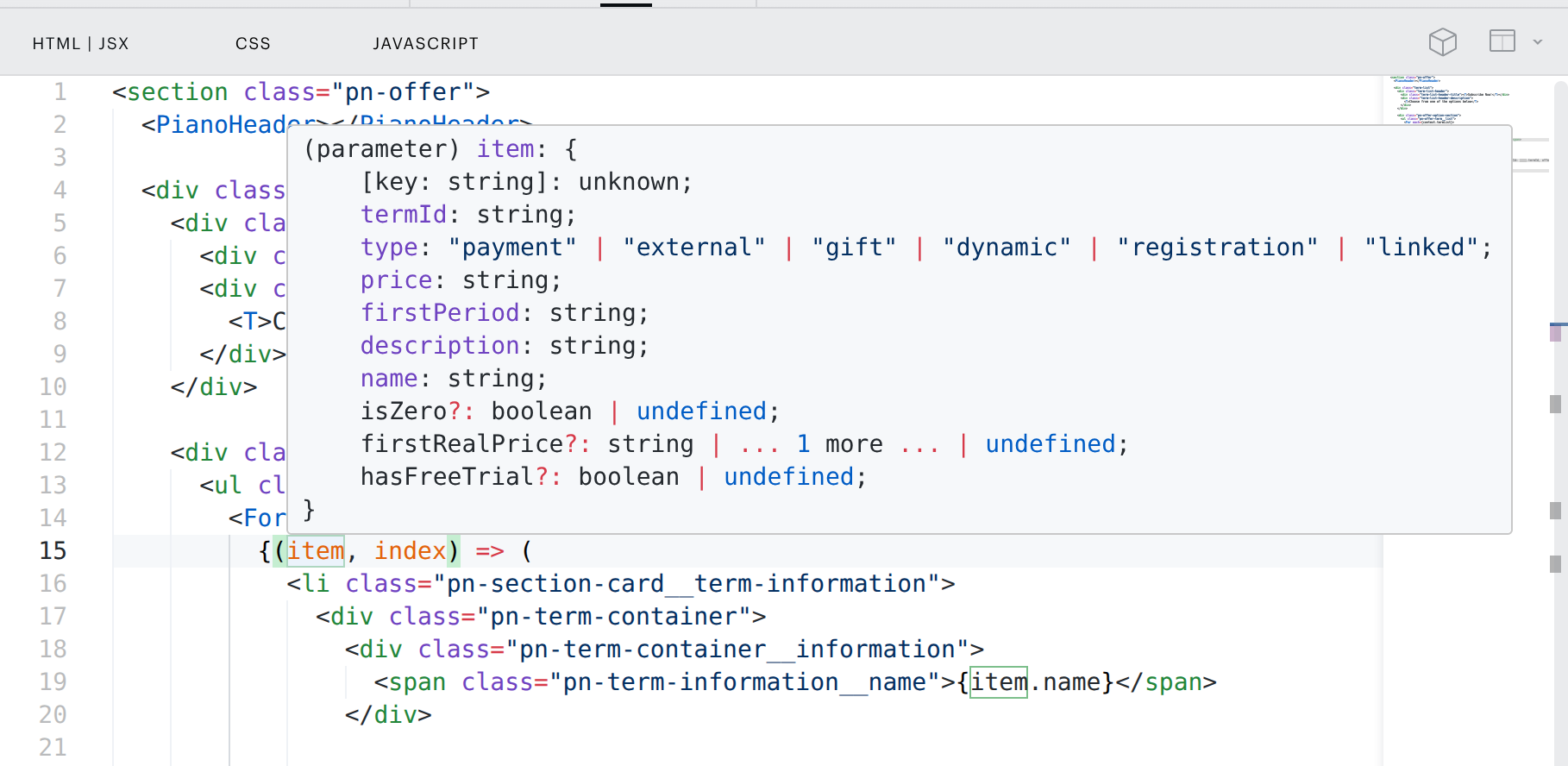The image size is (1568, 766).
Task: Click the panel layout icon
Action: click(1502, 41)
